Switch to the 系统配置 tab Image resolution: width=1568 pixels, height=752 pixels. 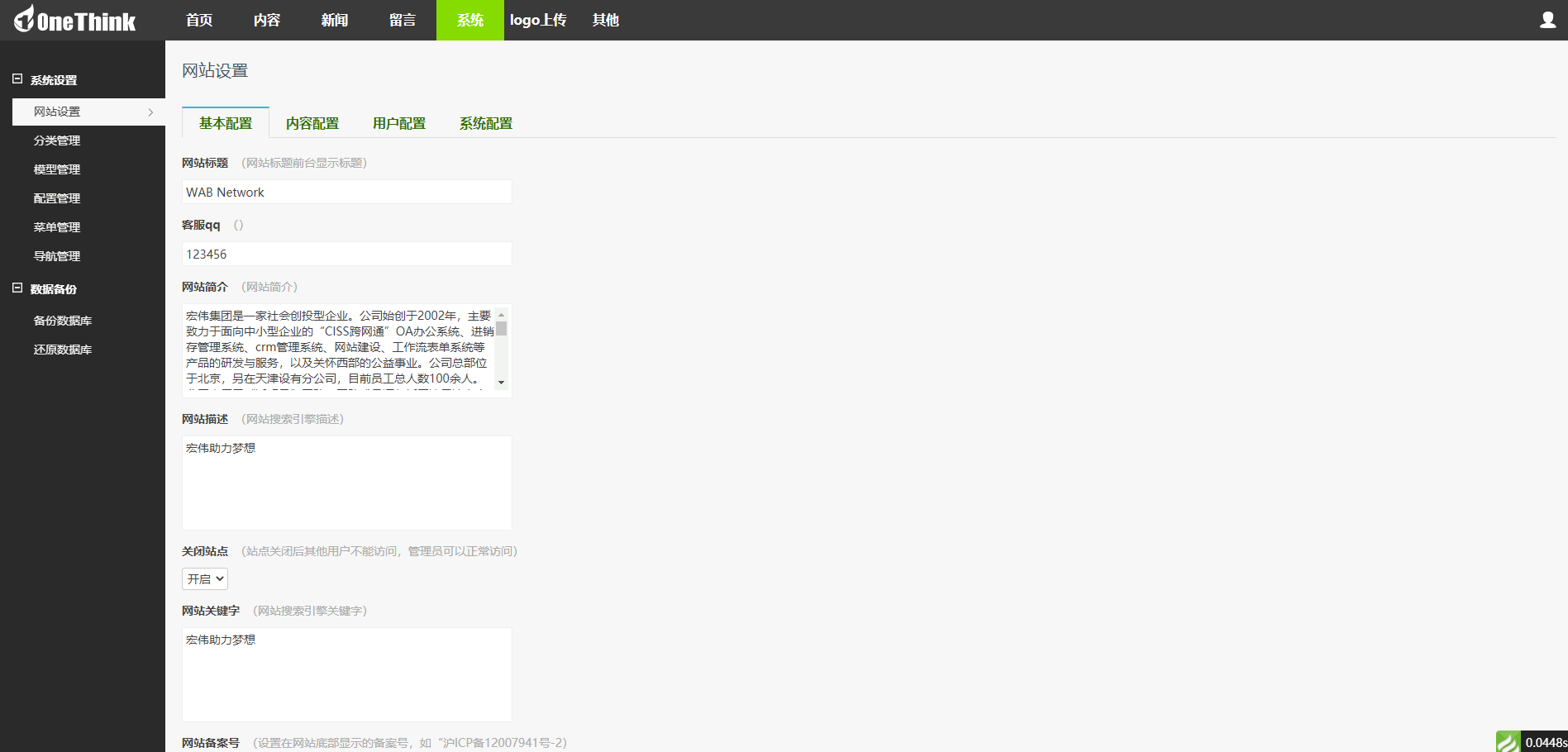pyautogui.click(x=486, y=123)
